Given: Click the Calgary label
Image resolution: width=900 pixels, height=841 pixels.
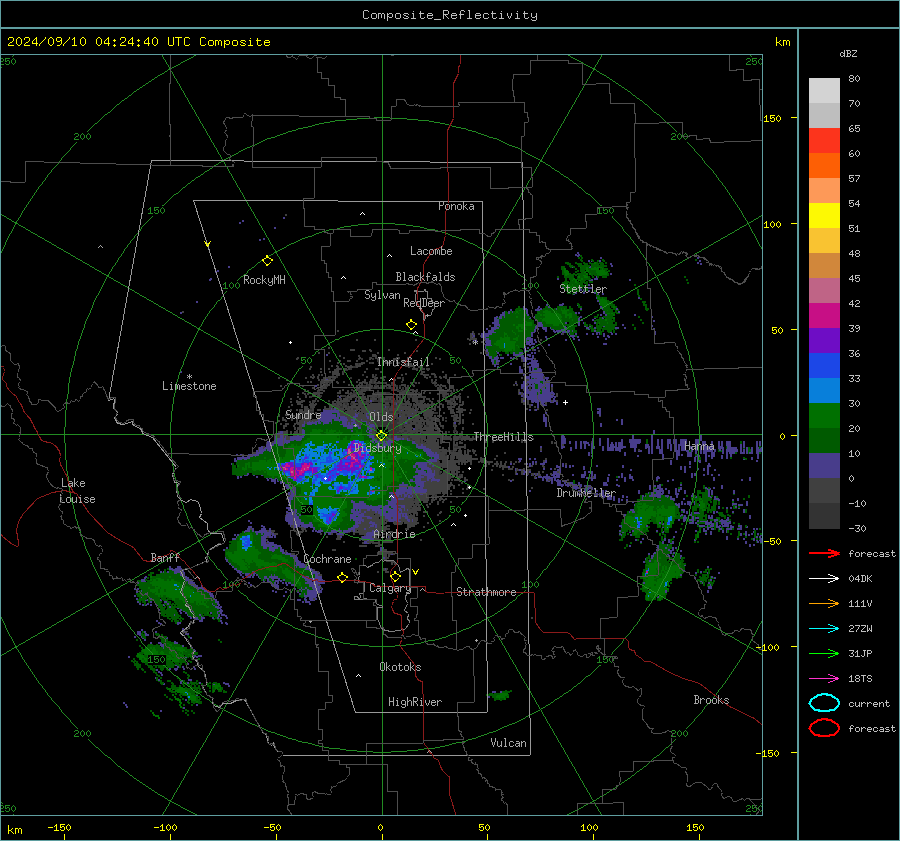Looking at the screenshot, I should click(390, 588).
